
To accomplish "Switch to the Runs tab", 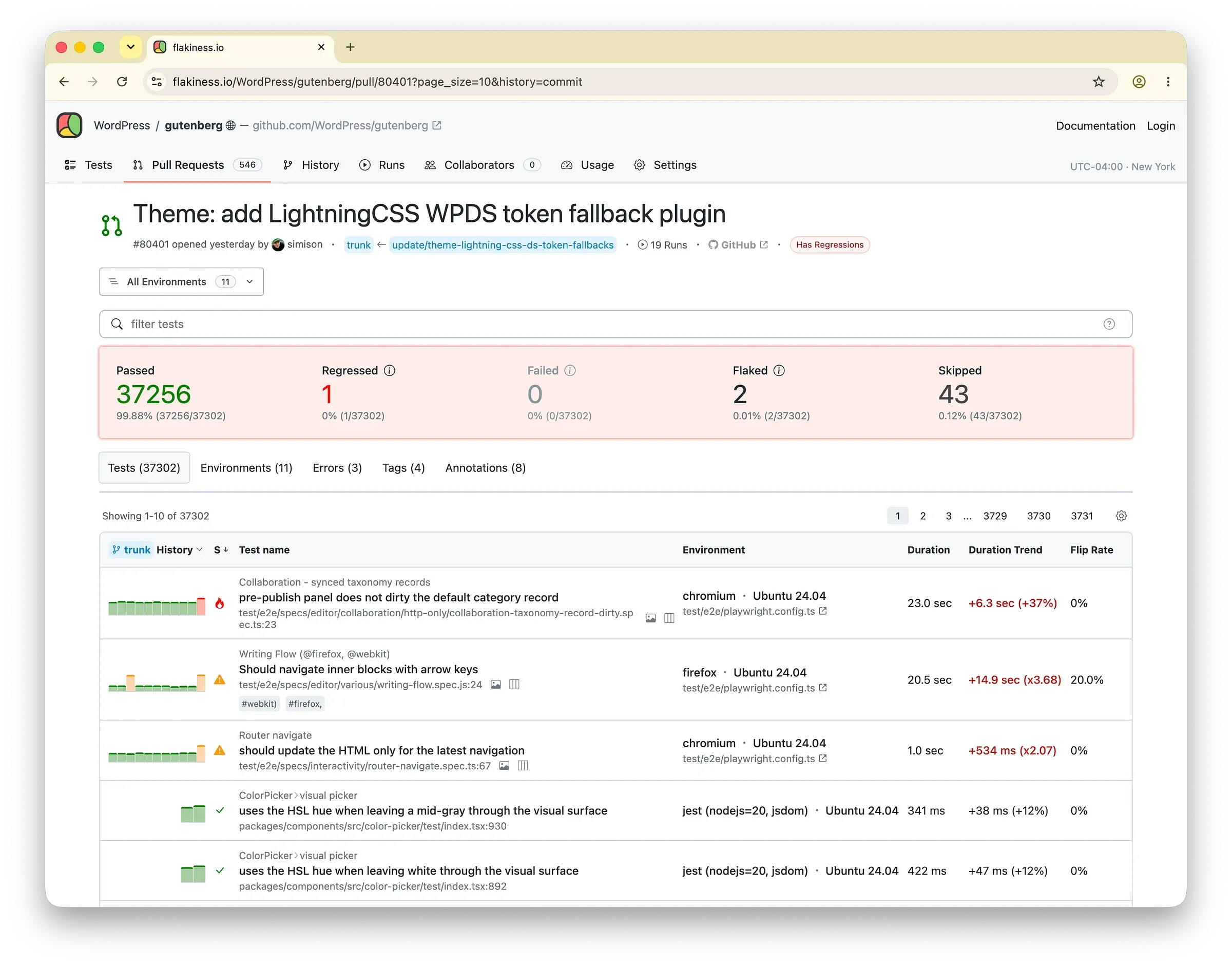I will (382, 165).
